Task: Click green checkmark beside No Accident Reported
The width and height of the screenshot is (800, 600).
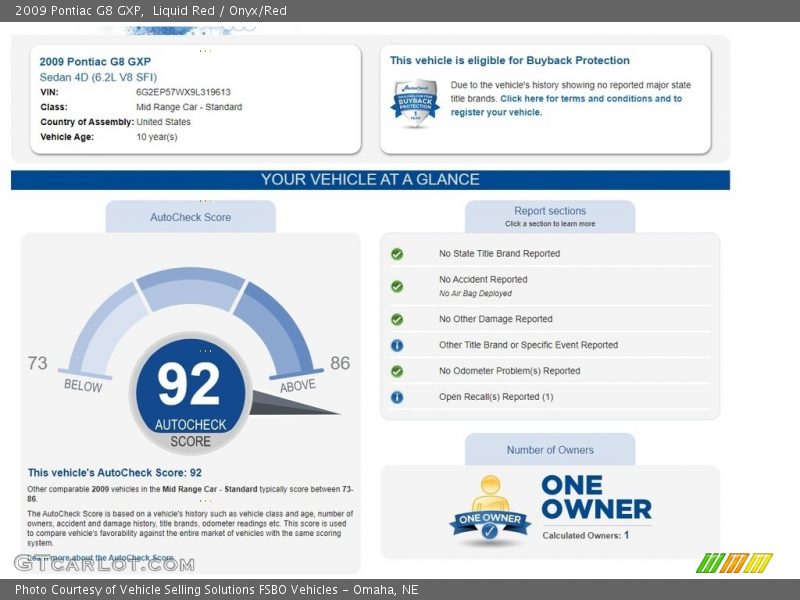Action: point(397,286)
